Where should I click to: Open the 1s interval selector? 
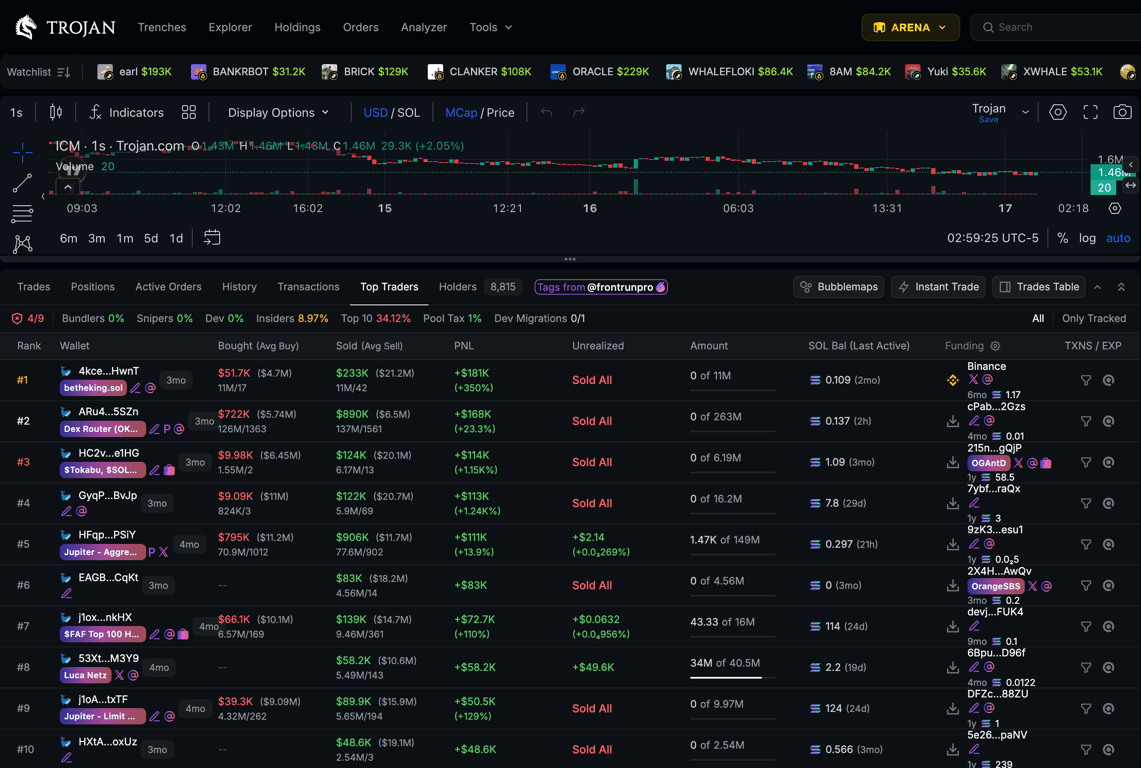(16, 112)
